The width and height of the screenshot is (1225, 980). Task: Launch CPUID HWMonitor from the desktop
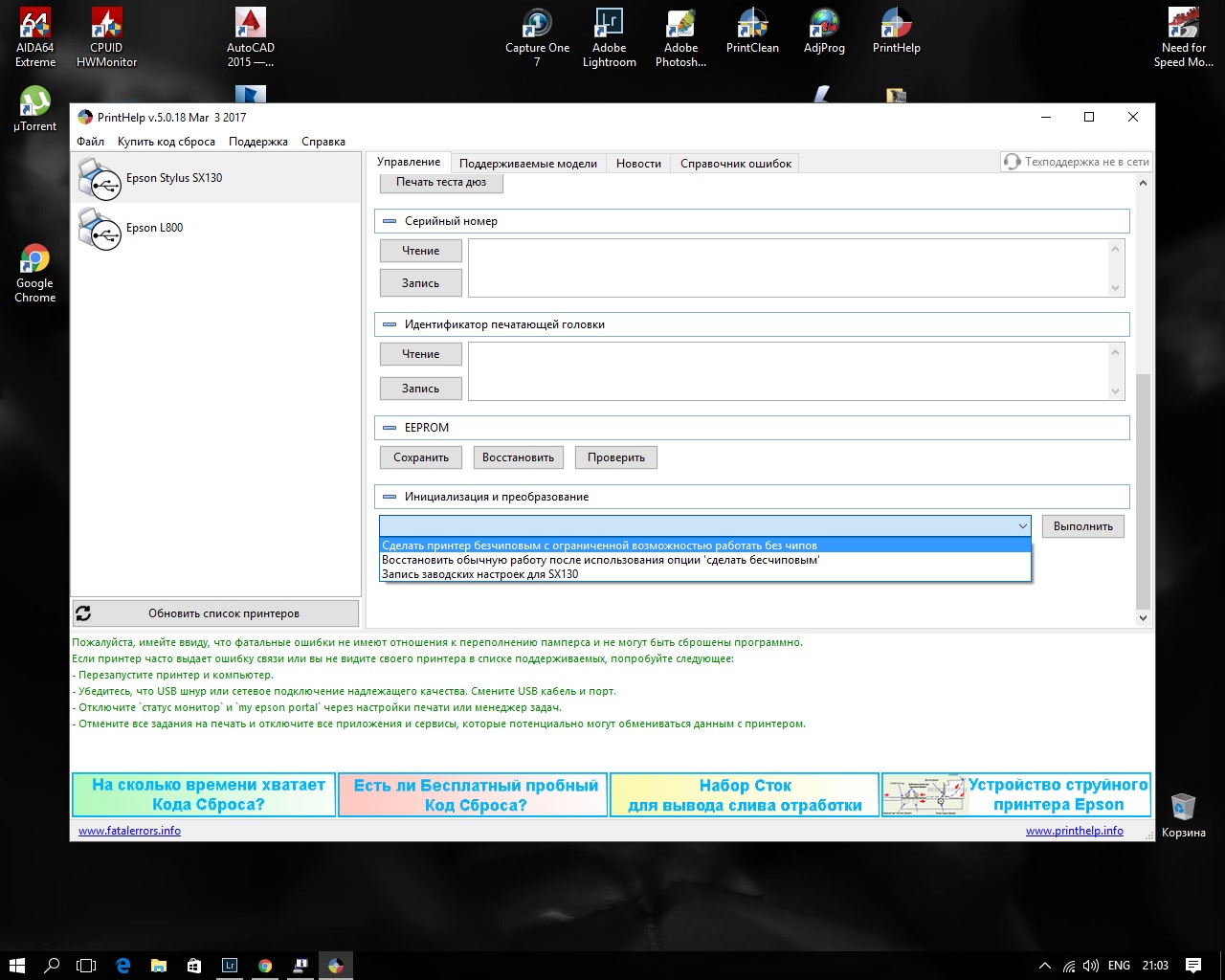coord(106,38)
